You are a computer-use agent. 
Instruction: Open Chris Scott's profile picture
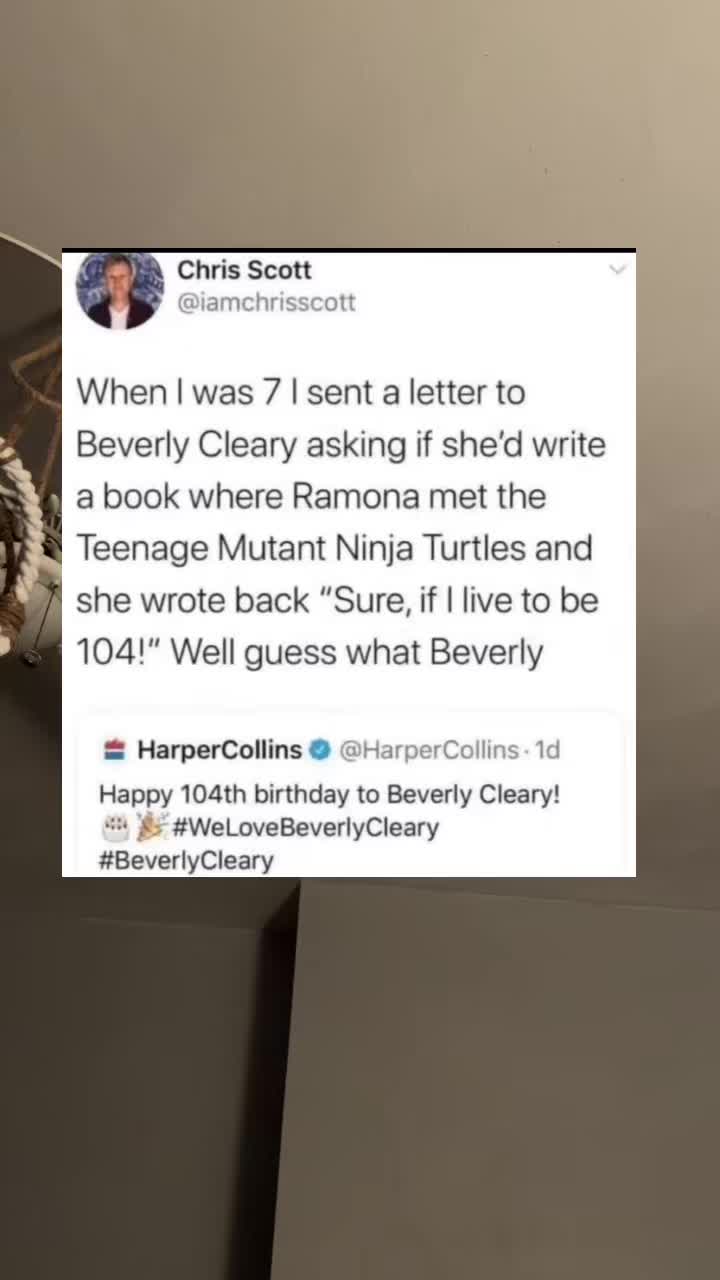(120, 291)
